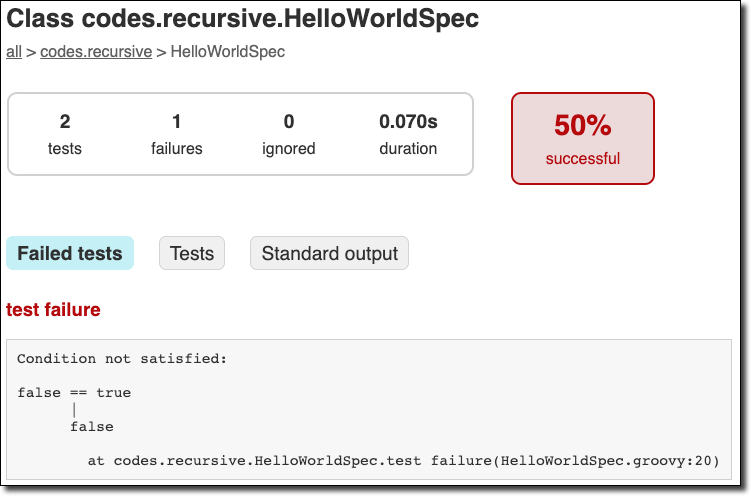Click the tests count number 2
The width and height of the screenshot is (751, 496).
tap(65, 122)
